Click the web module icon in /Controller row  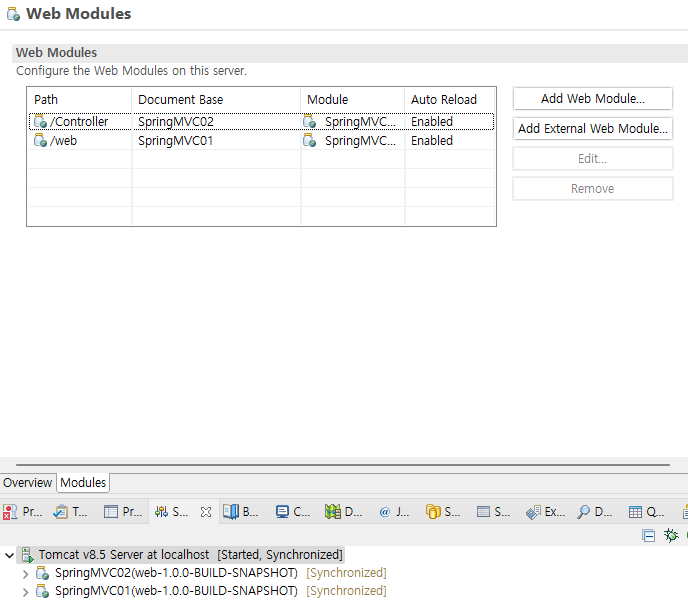click(40, 121)
